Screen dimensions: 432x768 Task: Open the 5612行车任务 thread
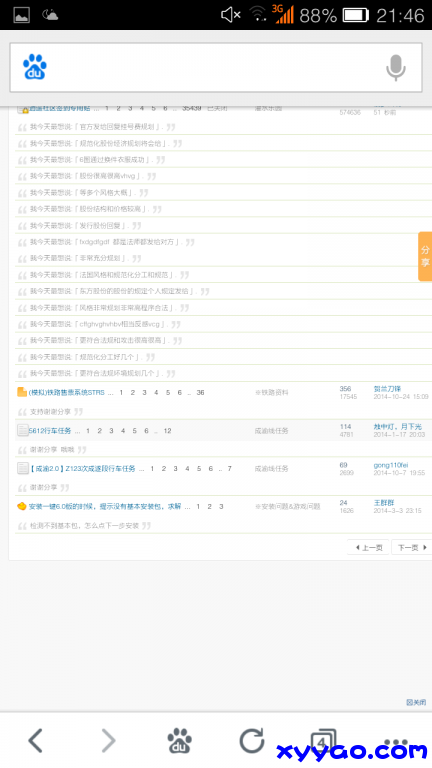(x=50, y=431)
